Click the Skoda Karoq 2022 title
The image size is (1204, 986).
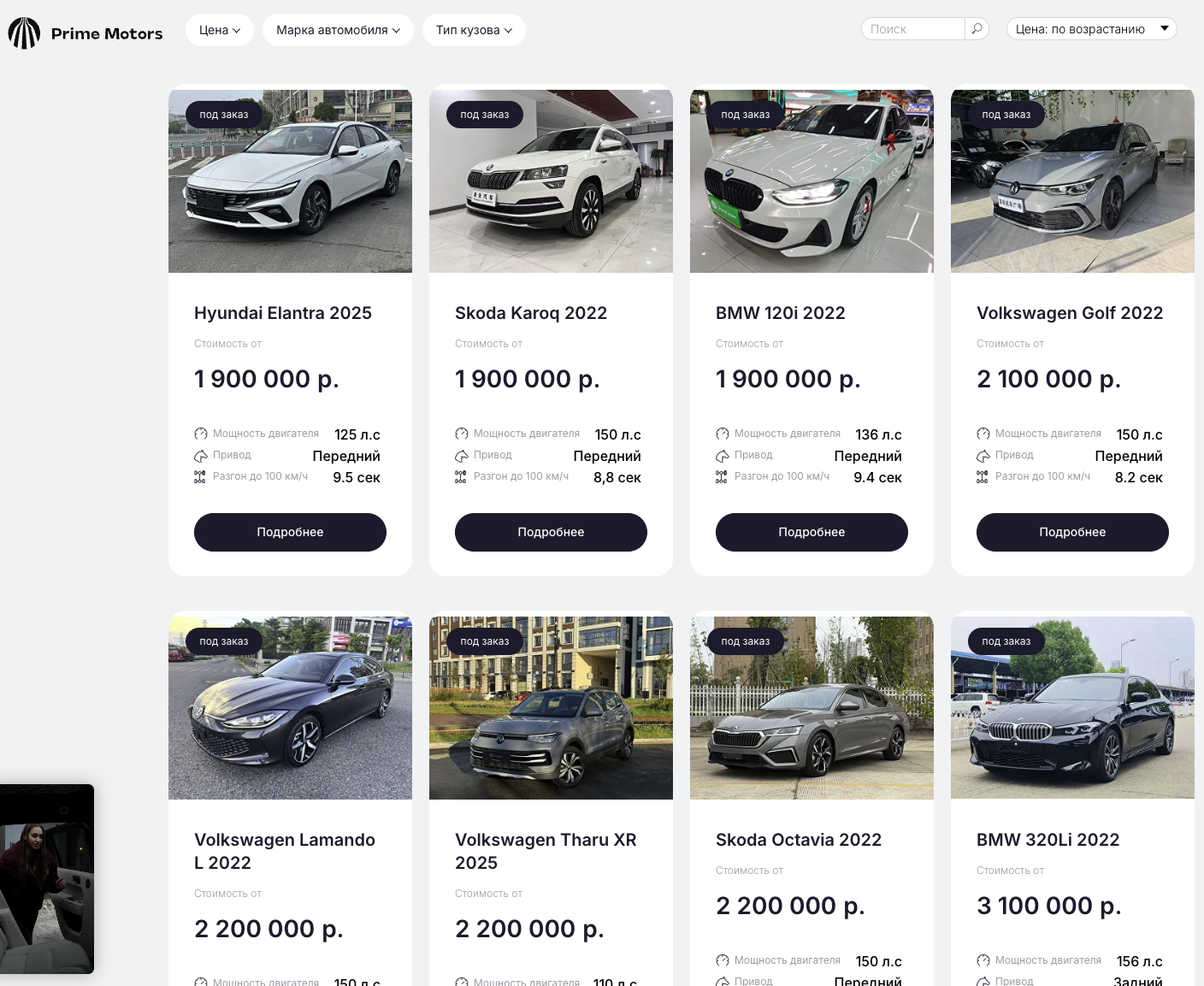[x=531, y=313]
